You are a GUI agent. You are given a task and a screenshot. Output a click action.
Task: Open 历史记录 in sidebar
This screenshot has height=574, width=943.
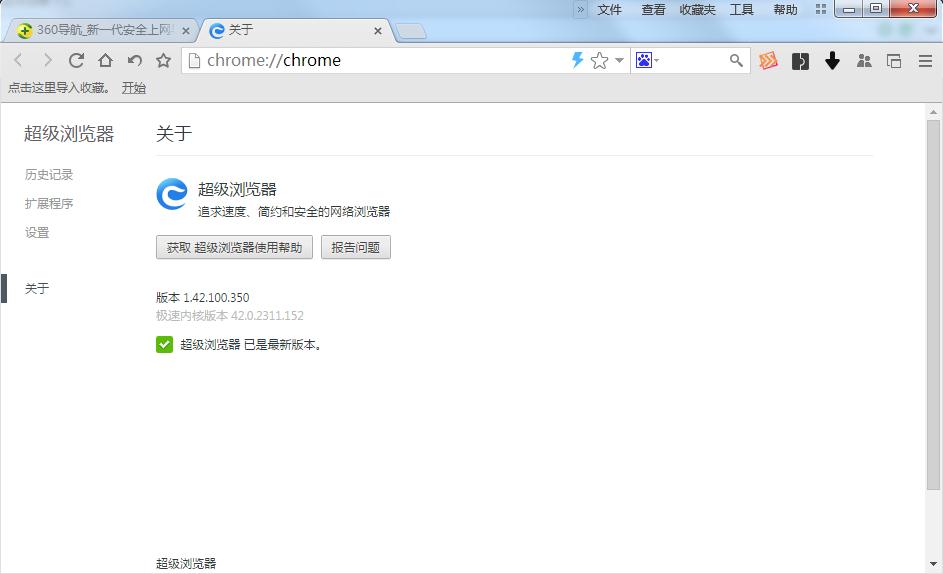click(x=49, y=174)
